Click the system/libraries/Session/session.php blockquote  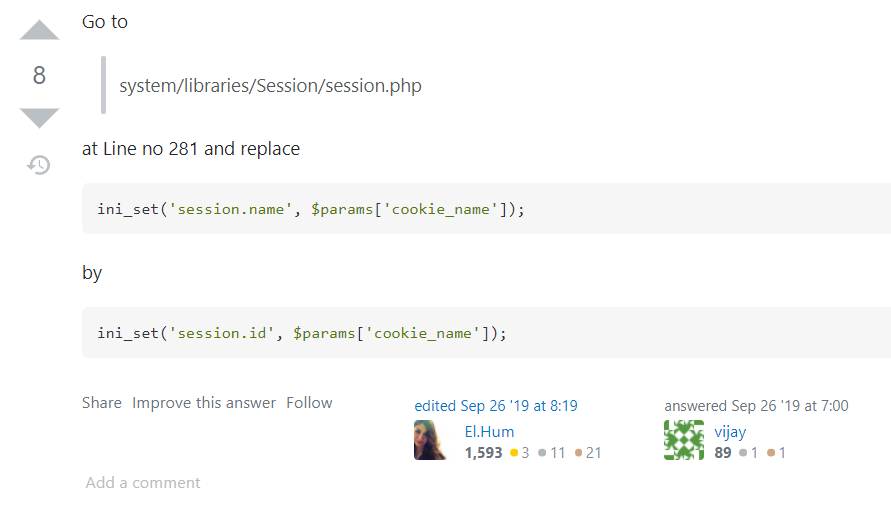coord(270,86)
